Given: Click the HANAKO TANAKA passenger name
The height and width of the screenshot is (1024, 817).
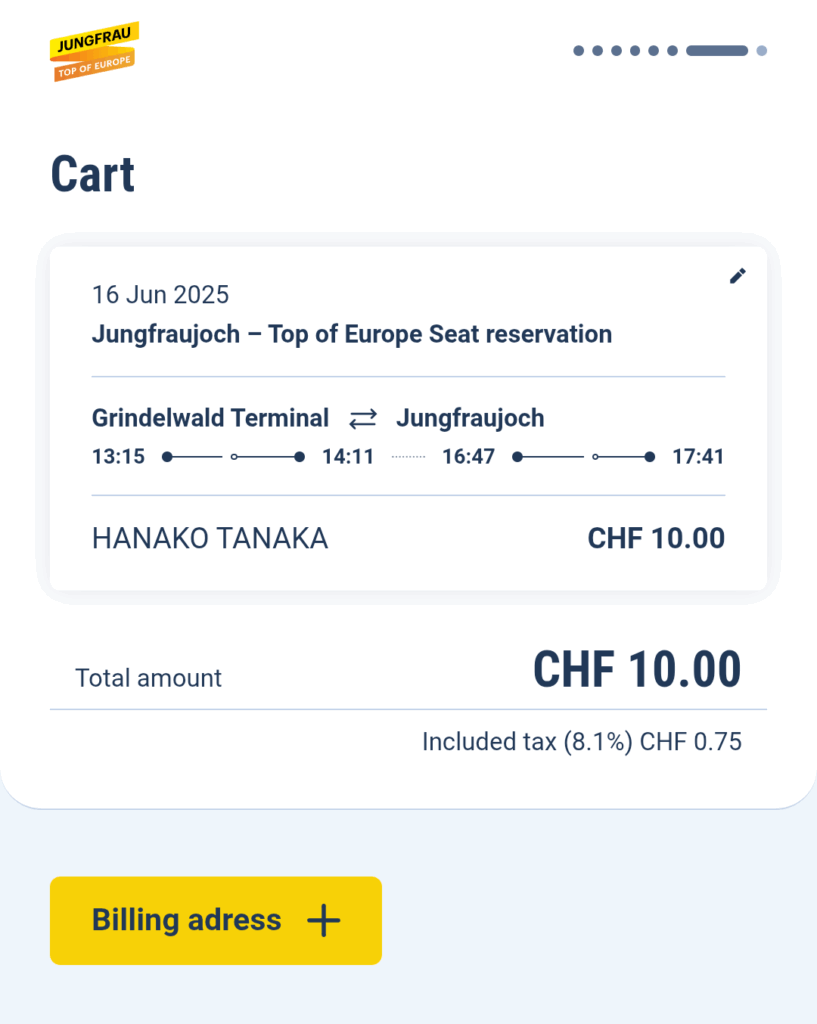Looking at the screenshot, I should coord(210,539).
